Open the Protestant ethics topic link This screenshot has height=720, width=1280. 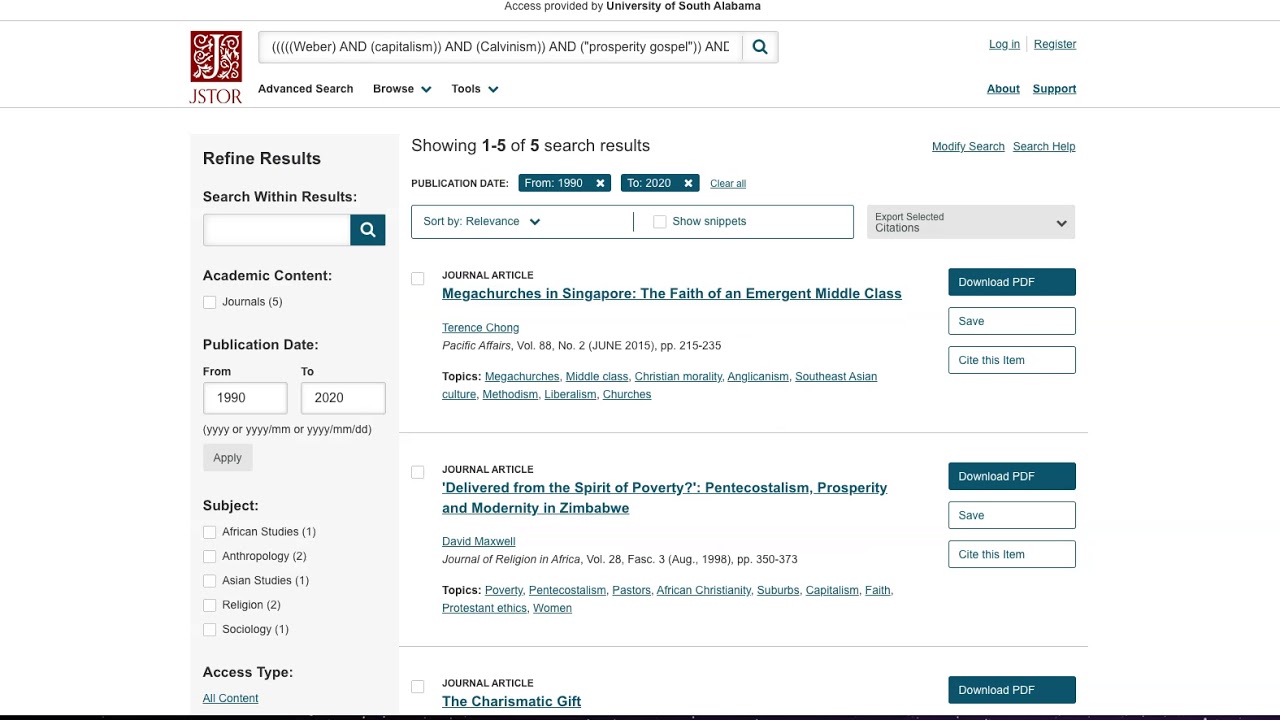(484, 609)
